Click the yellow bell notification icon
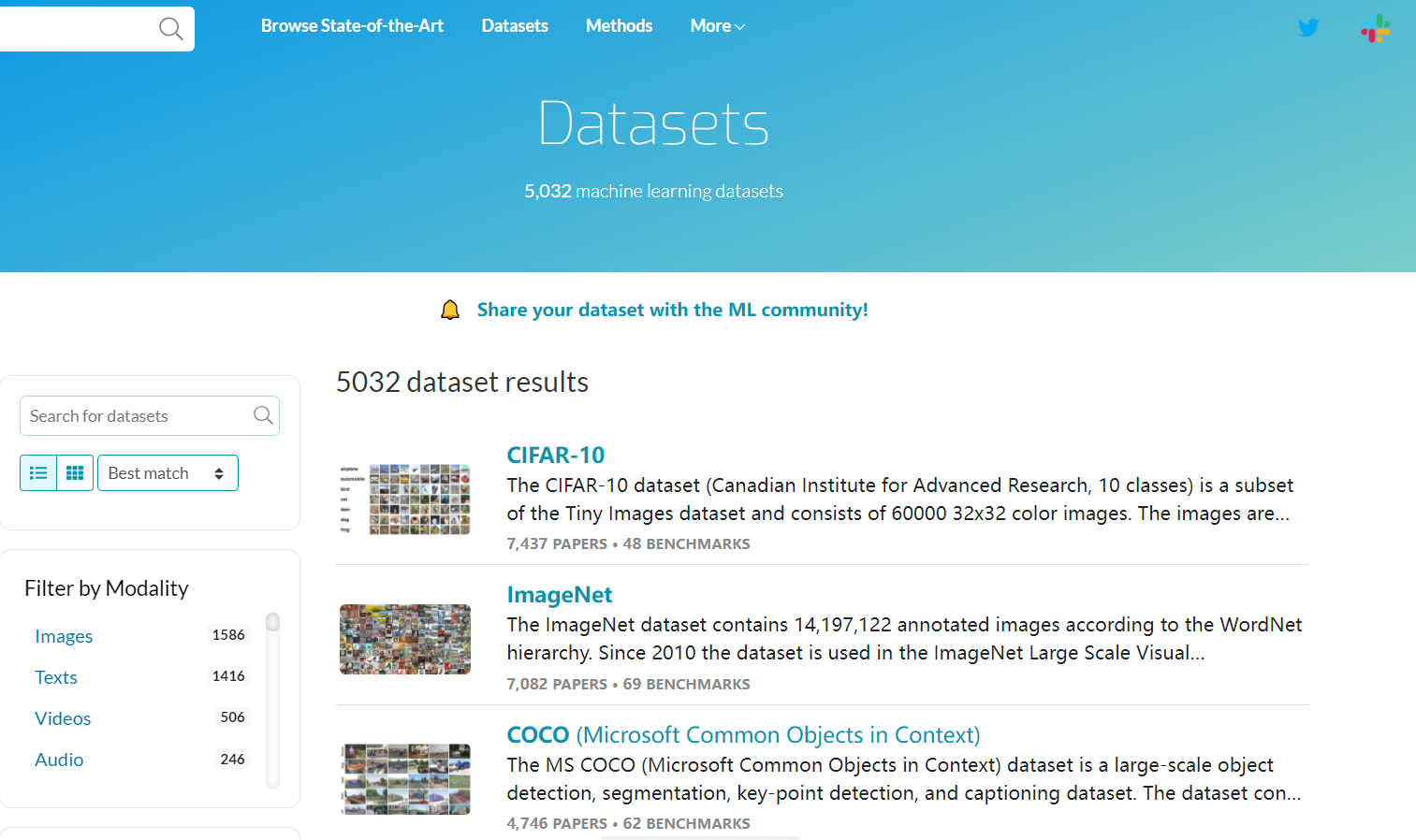 click(450, 309)
